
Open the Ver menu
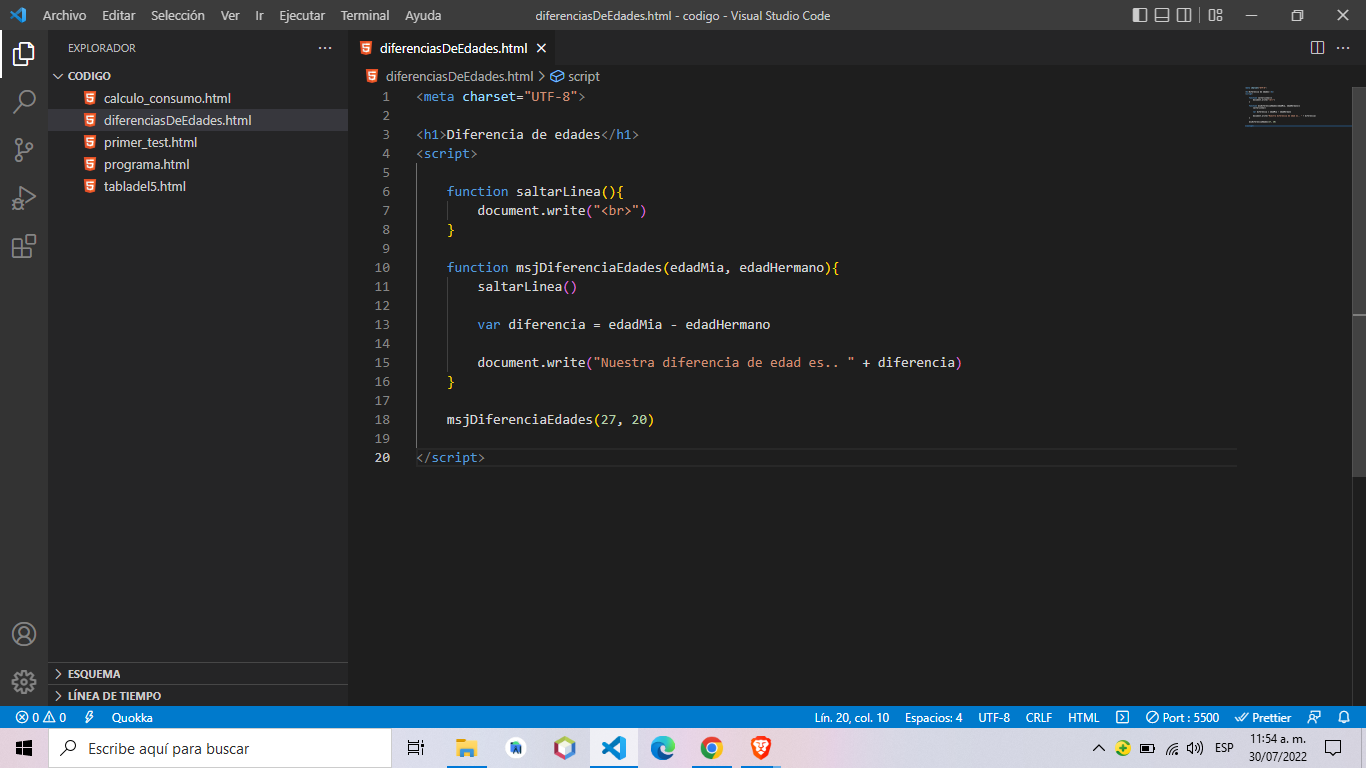230,15
